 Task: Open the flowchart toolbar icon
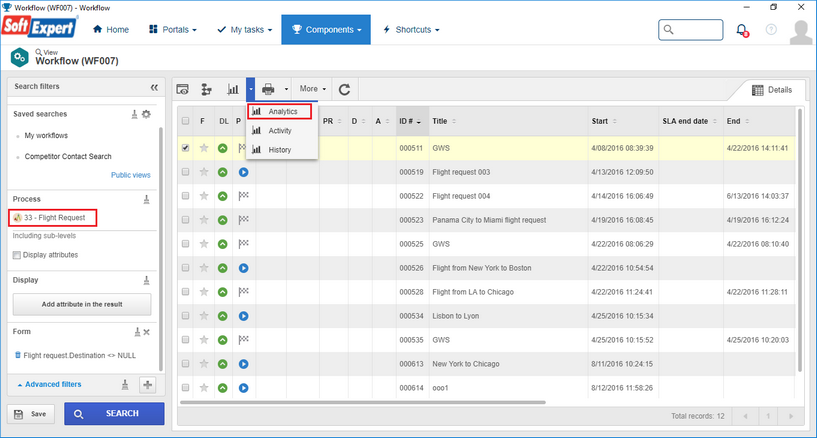[x=206, y=90]
